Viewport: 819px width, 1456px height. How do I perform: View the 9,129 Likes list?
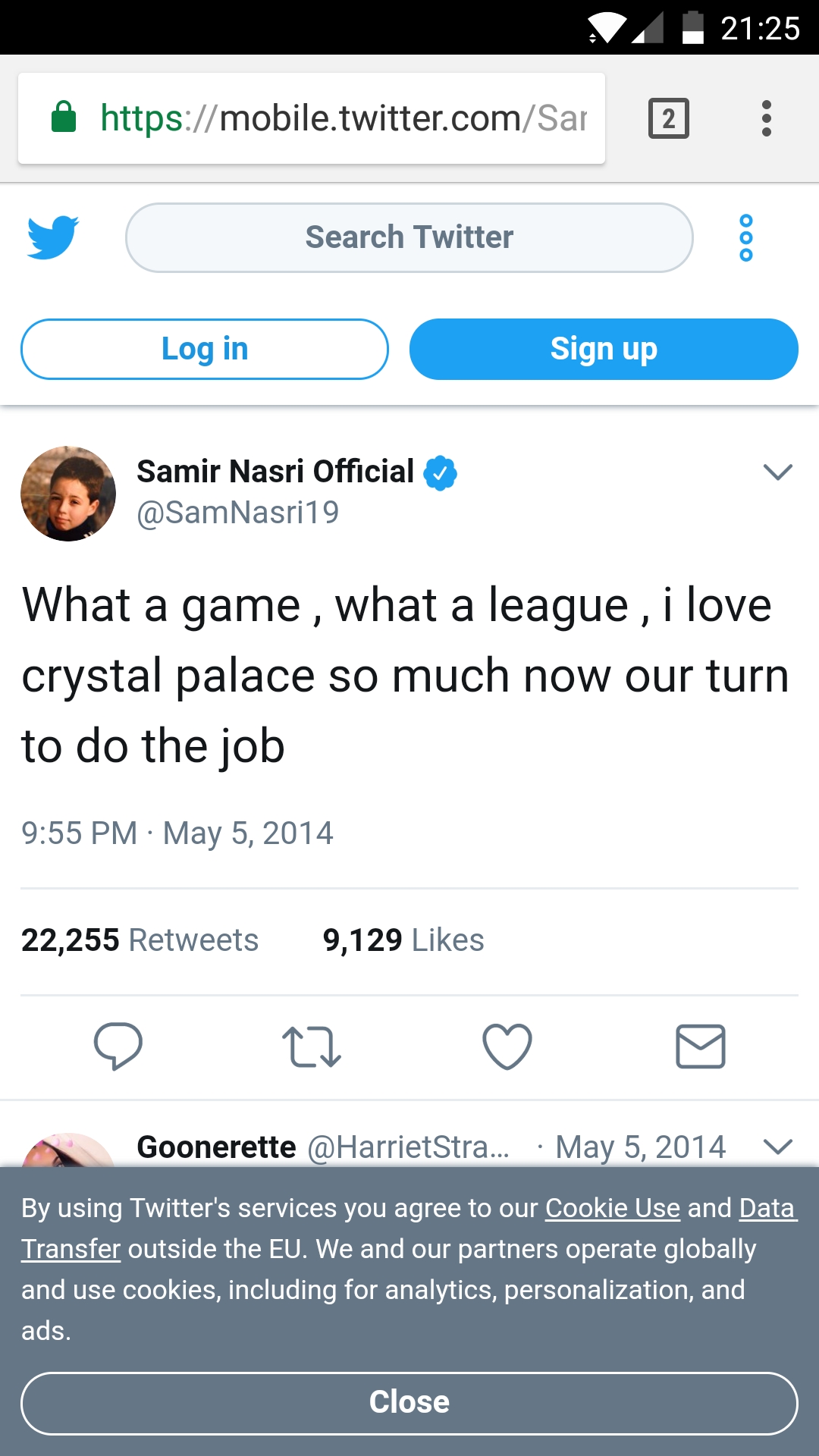click(x=403, y=940)
